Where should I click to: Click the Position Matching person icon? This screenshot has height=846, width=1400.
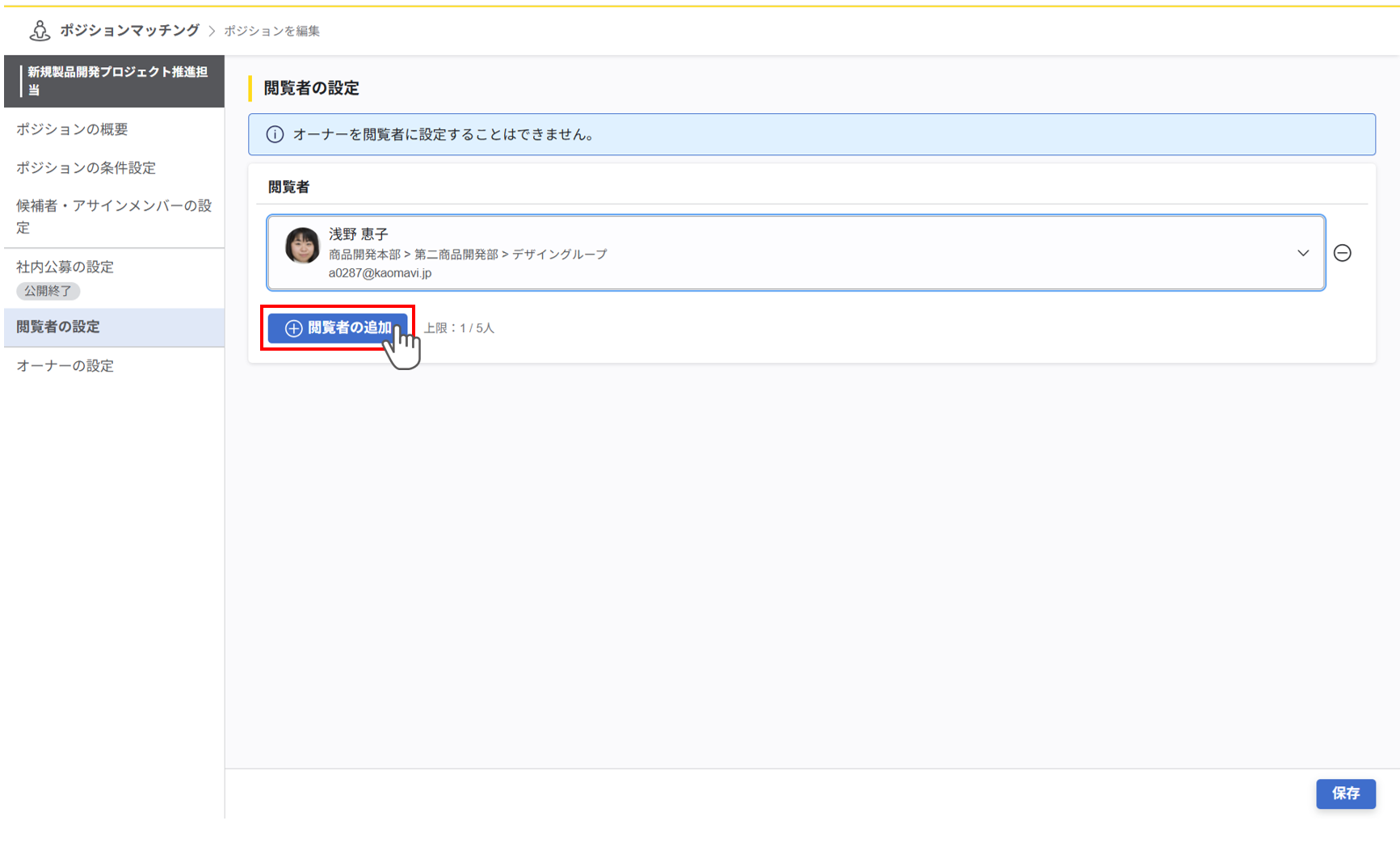click(39, 31)
